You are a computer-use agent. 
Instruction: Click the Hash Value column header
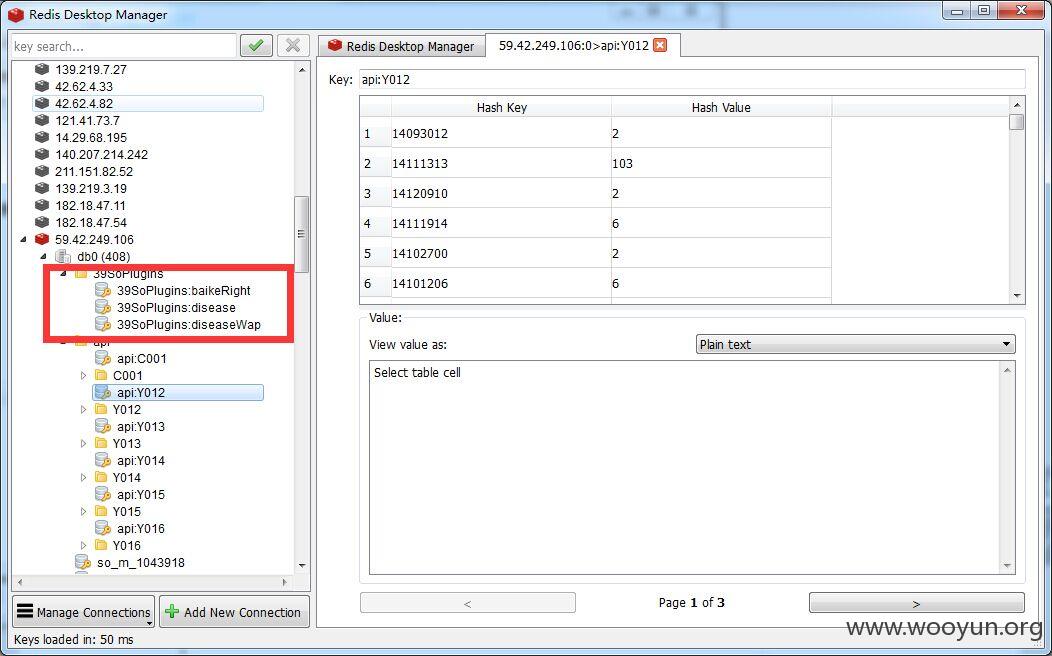tap(721, 107)
